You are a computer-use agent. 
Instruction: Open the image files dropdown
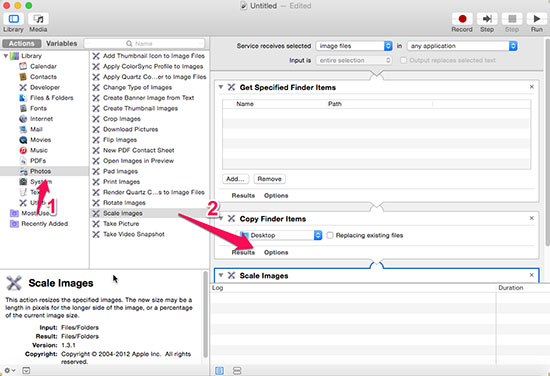(354, 46)
